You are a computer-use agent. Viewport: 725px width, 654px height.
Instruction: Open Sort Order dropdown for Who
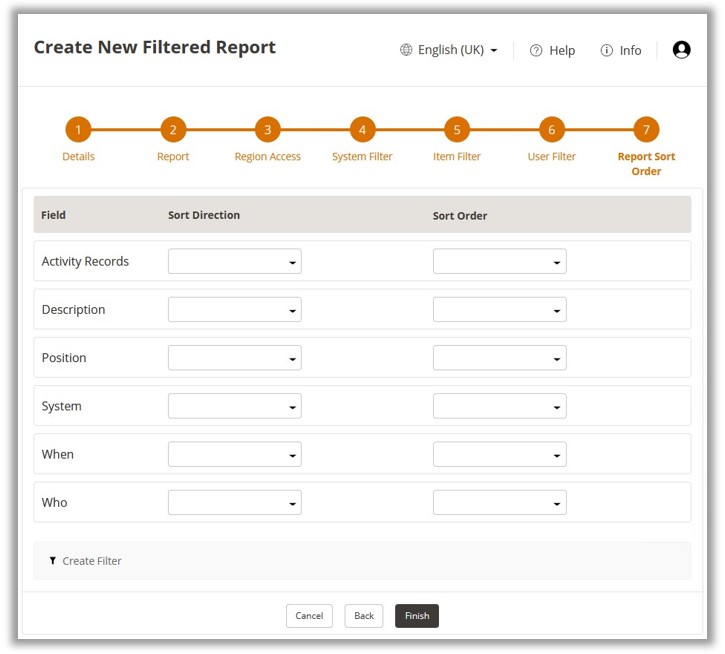pyautogui.click(x=499, y=502)
